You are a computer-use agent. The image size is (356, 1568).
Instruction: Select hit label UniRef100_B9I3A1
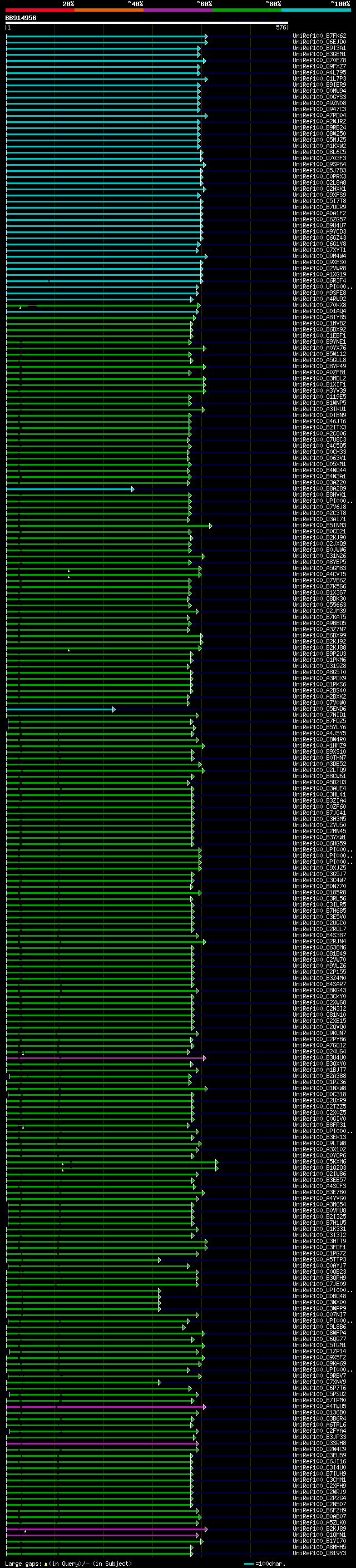(x=319, y=48)
